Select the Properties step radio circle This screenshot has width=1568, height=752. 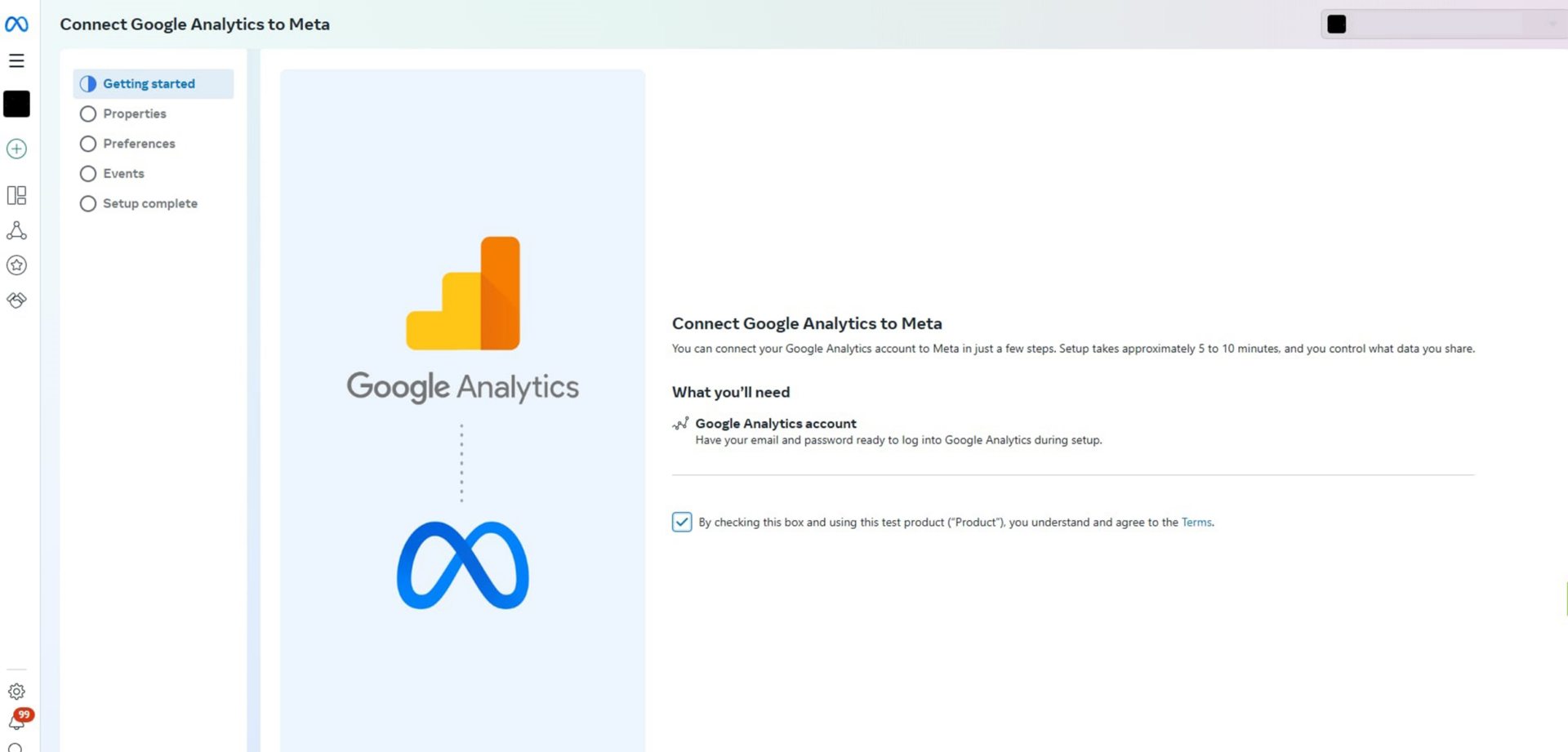pos(88,113)
